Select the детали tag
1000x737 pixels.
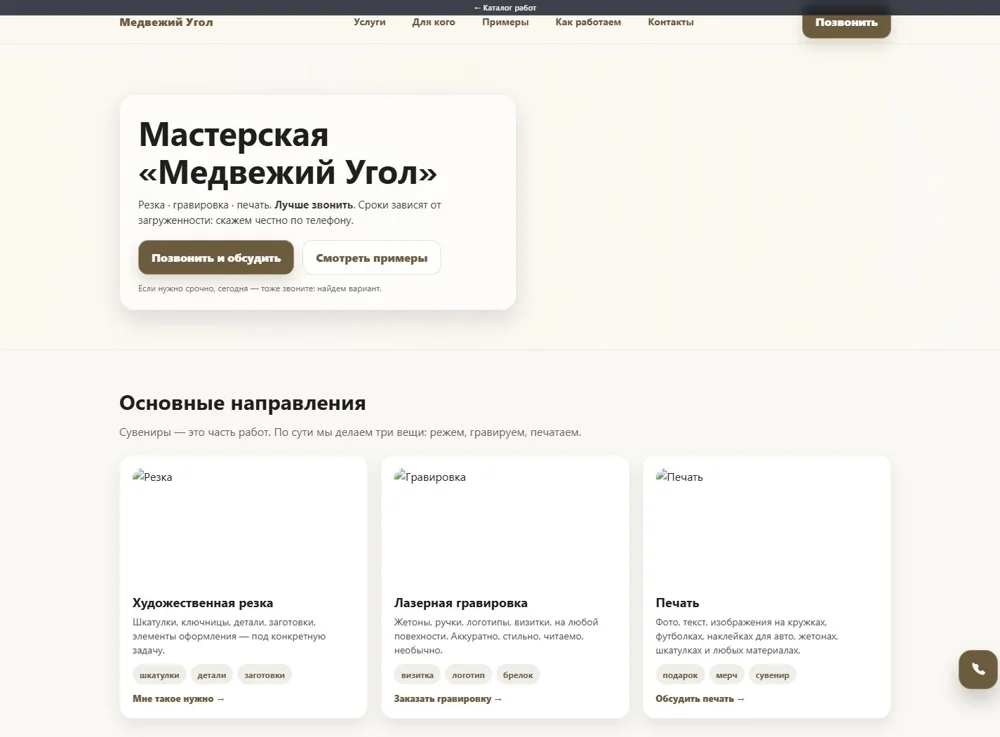point(212,675)
